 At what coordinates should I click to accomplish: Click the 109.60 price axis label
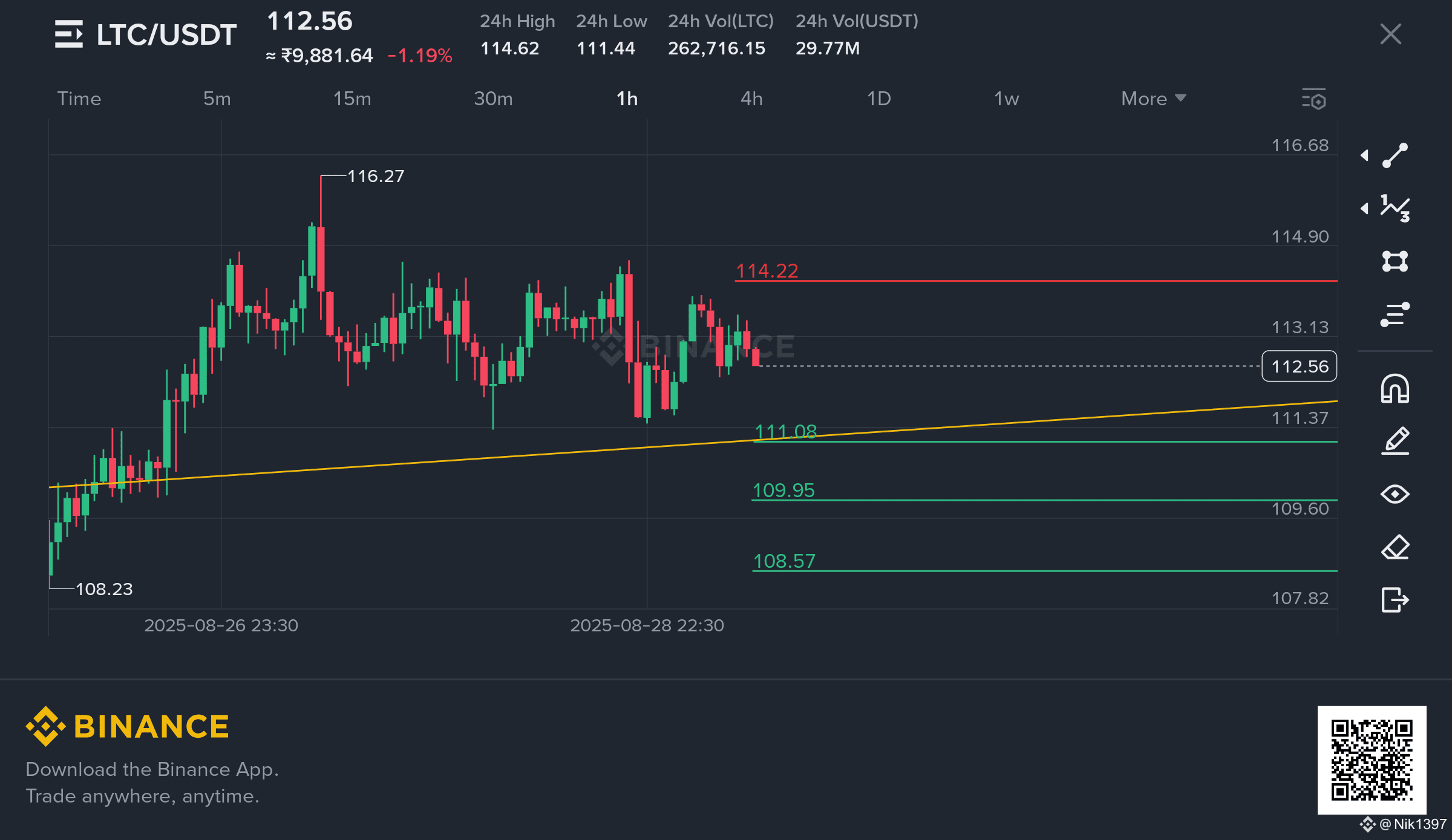coord(1300,509)
